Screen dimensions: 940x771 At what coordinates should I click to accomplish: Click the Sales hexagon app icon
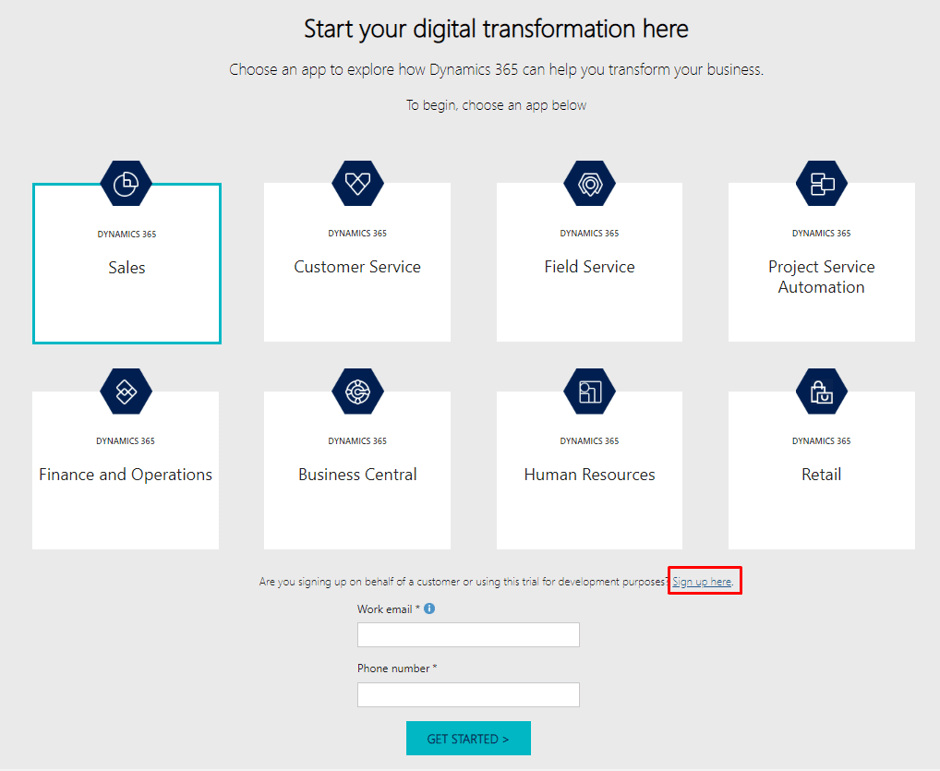click(126, 183)
